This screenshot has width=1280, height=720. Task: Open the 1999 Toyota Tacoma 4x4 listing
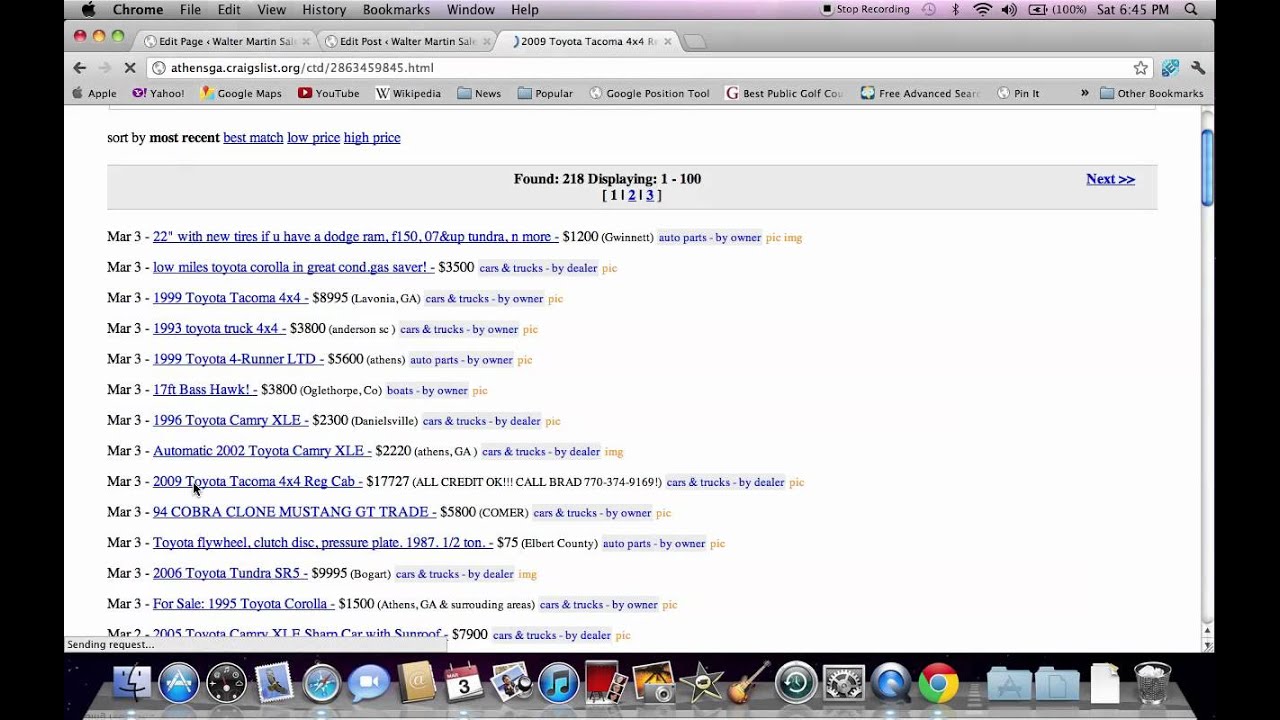point(231,298)
